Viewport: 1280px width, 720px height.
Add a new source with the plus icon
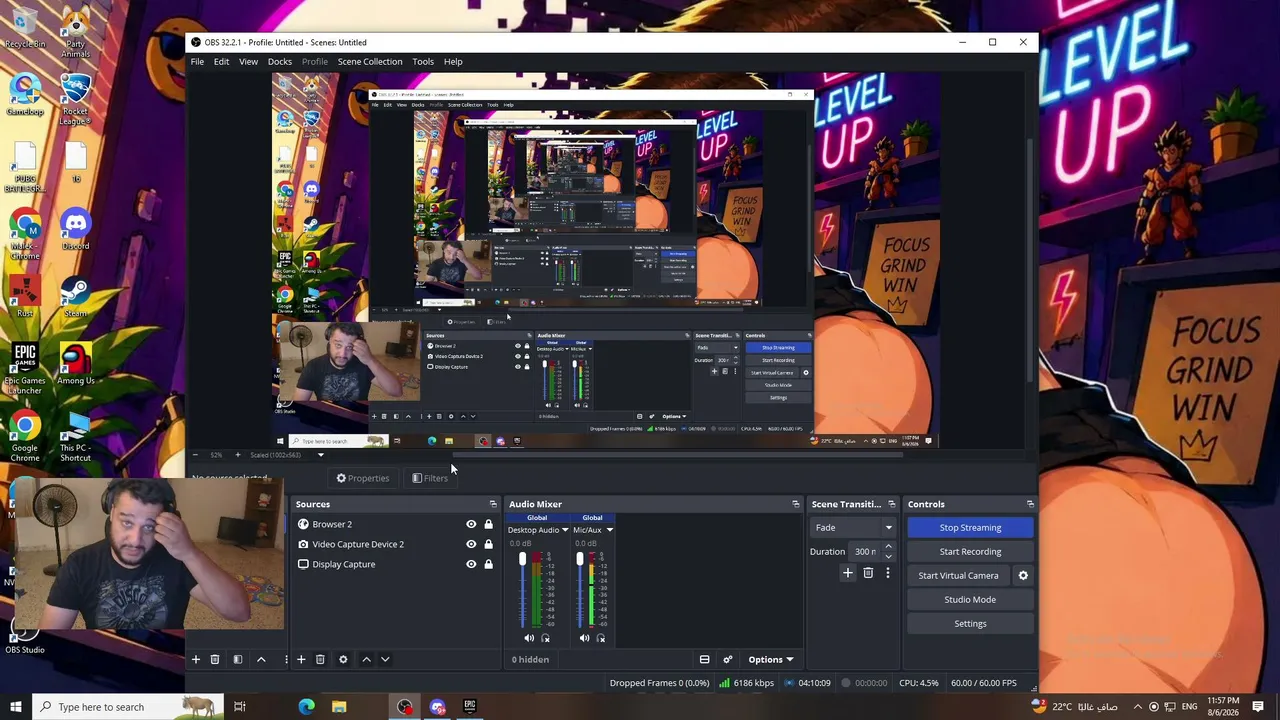tap(301, 659)
